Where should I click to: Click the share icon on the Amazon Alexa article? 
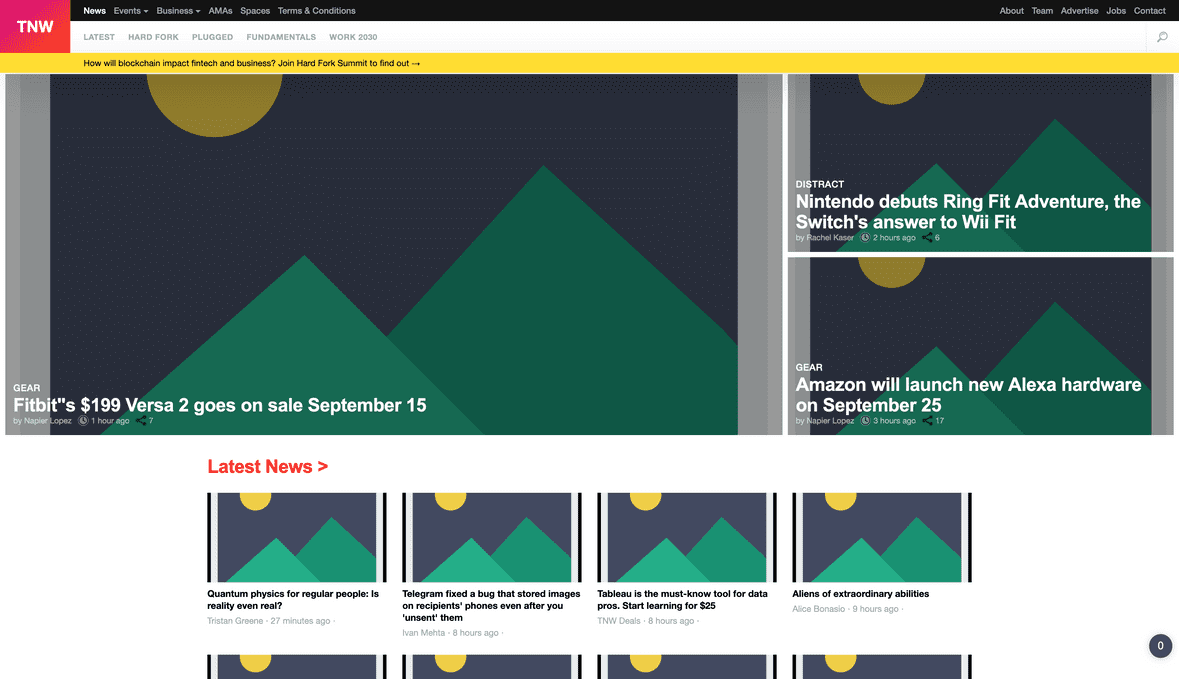930,420
